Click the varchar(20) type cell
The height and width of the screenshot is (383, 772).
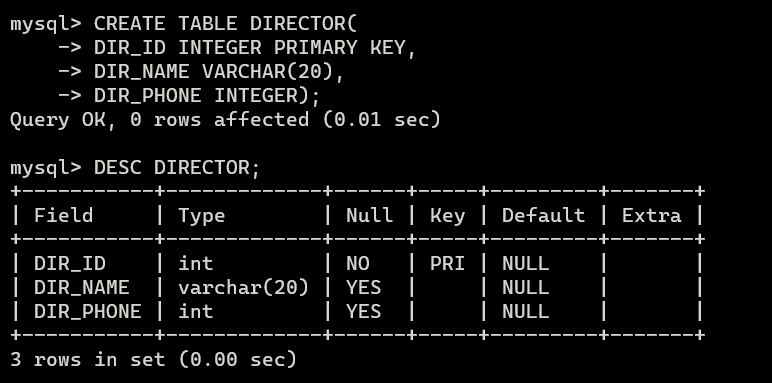coord(243,287)
